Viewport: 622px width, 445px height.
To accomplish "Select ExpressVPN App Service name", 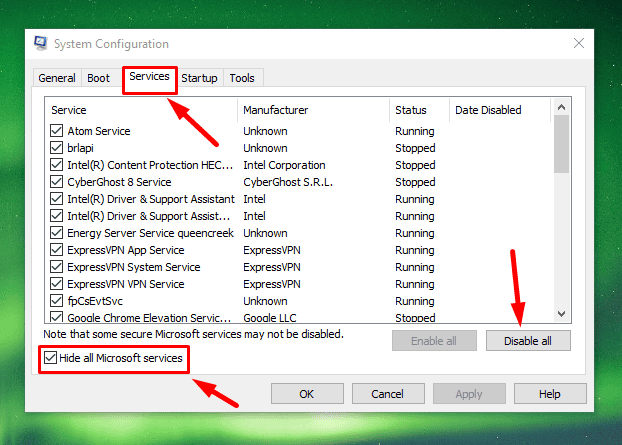I will point(126,250).
